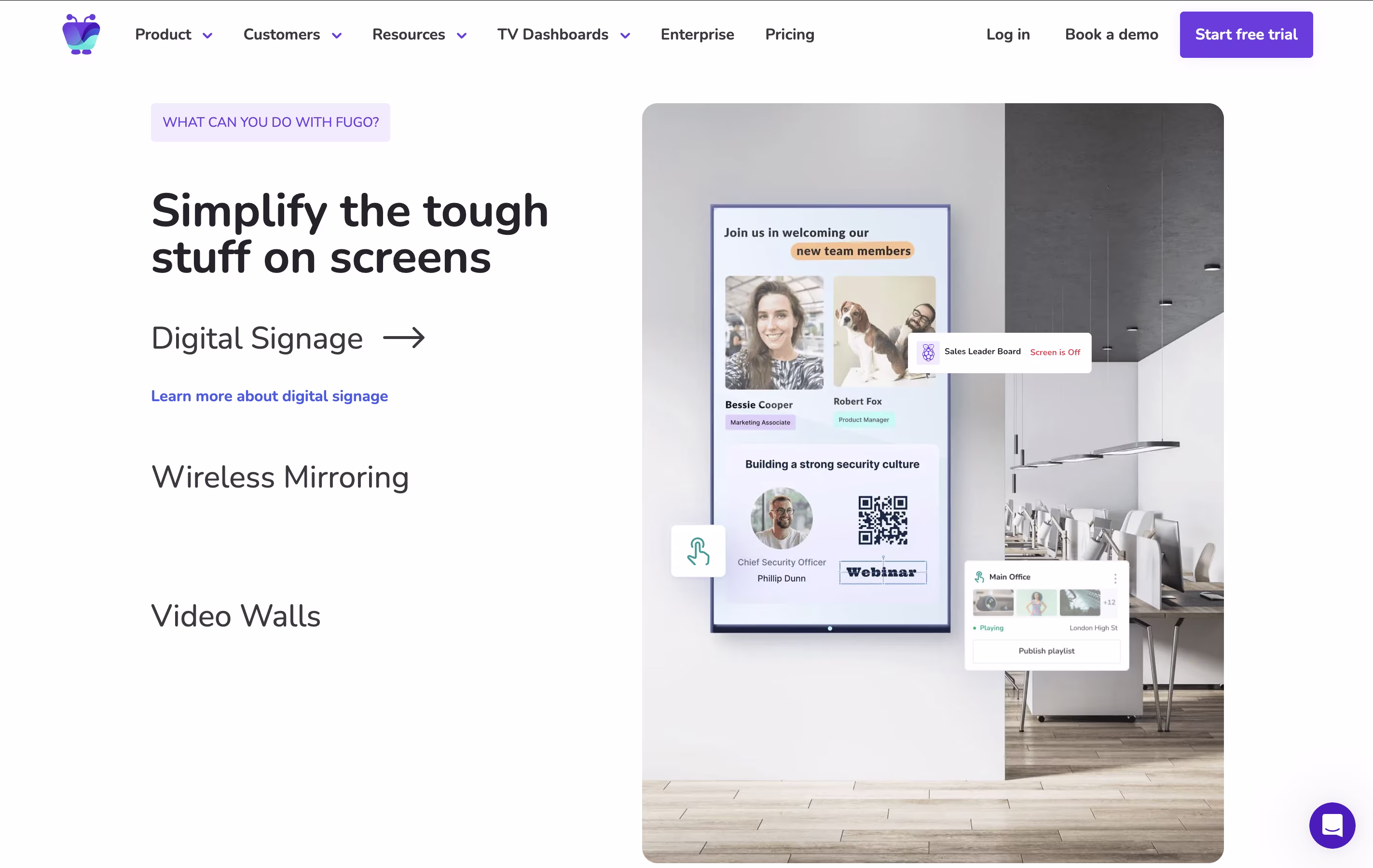Click the touch icon next to Main Office
Image resolution: width=1373 pixels, height=868 pixels.
pyautogui.click(x=979, y=577)
